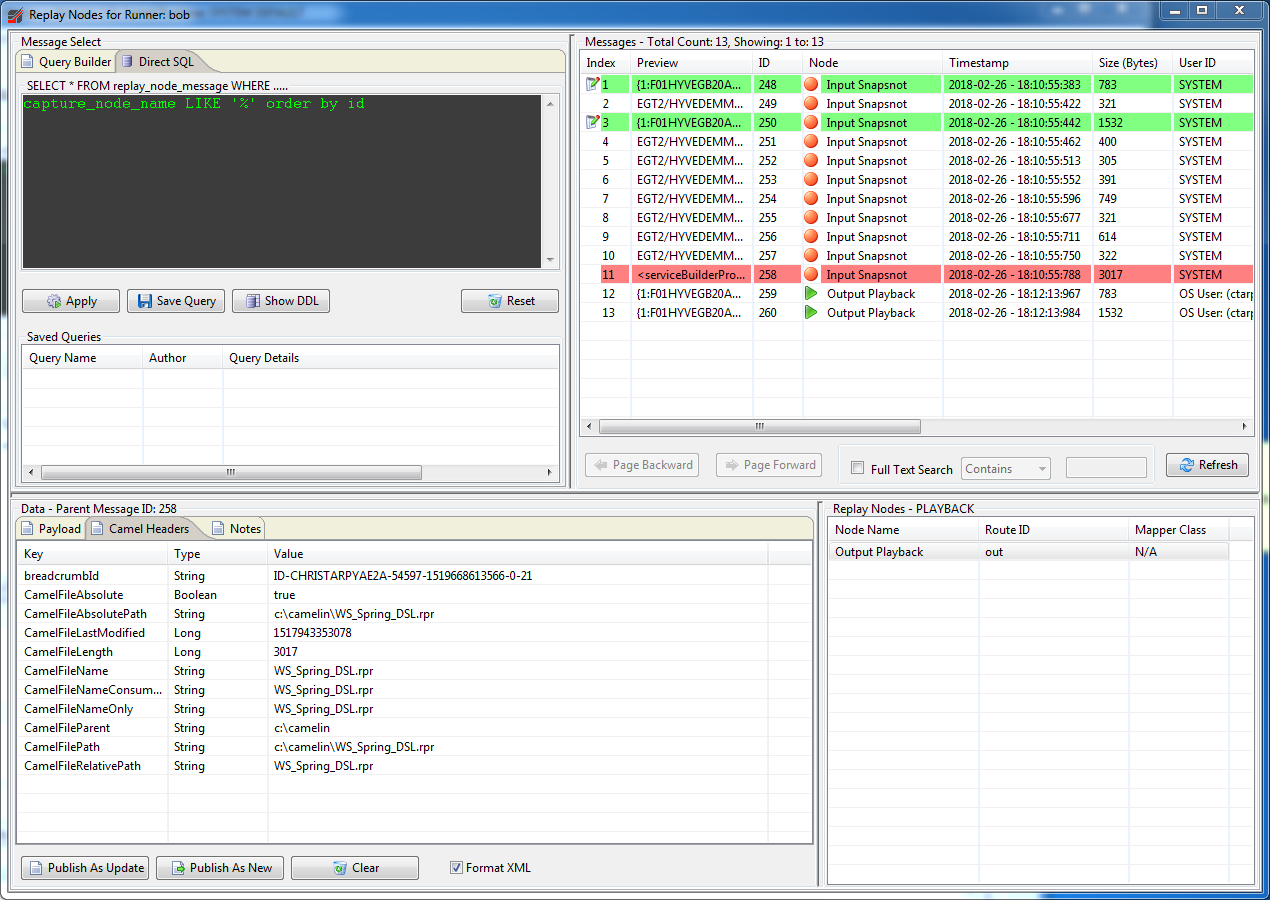Click the red circle icon for ID 249
1270x900 pixels.
pyautogui.click(x=811, y=104)
